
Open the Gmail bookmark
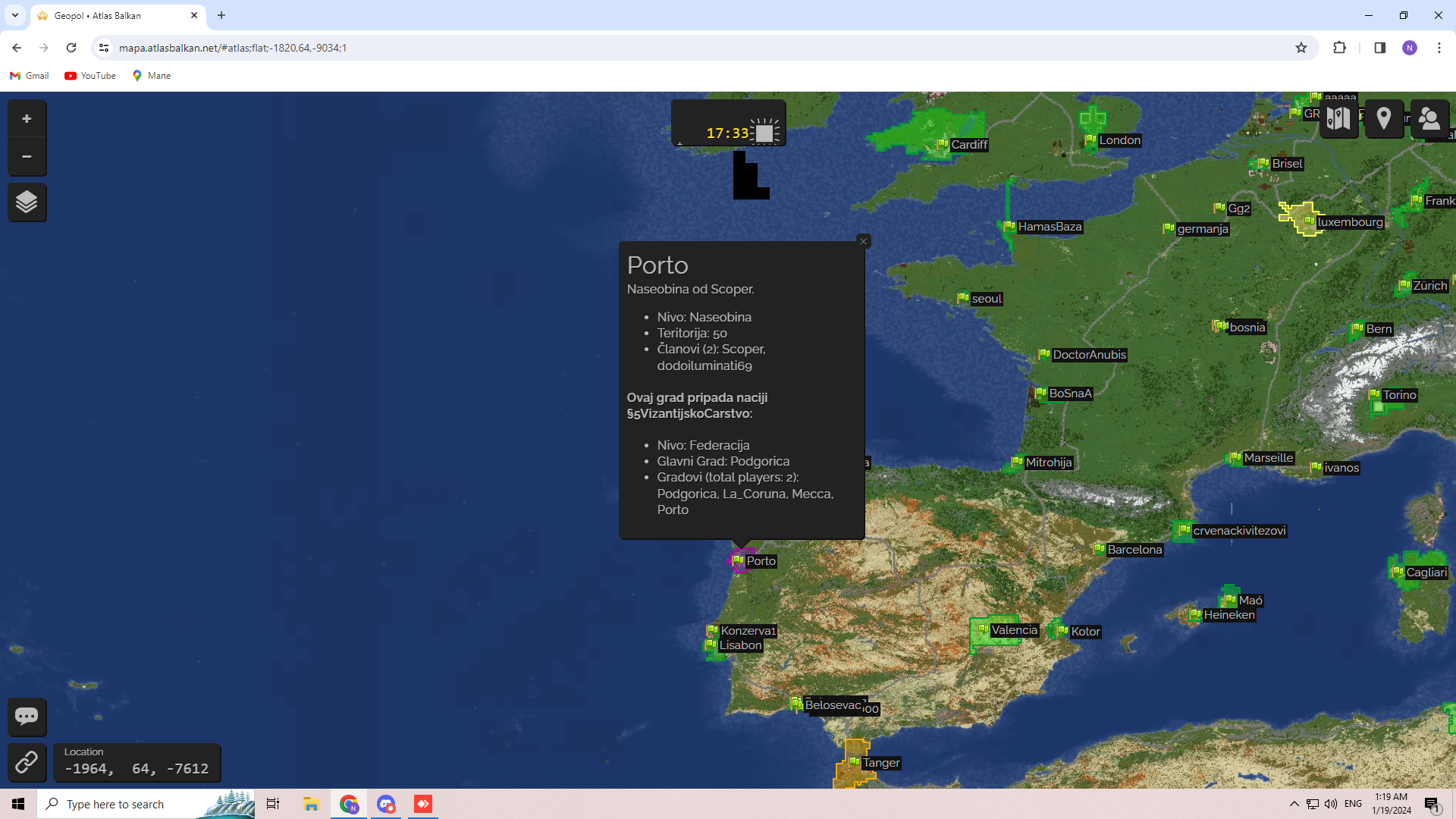pyautogui.click(x=29, y=76)
